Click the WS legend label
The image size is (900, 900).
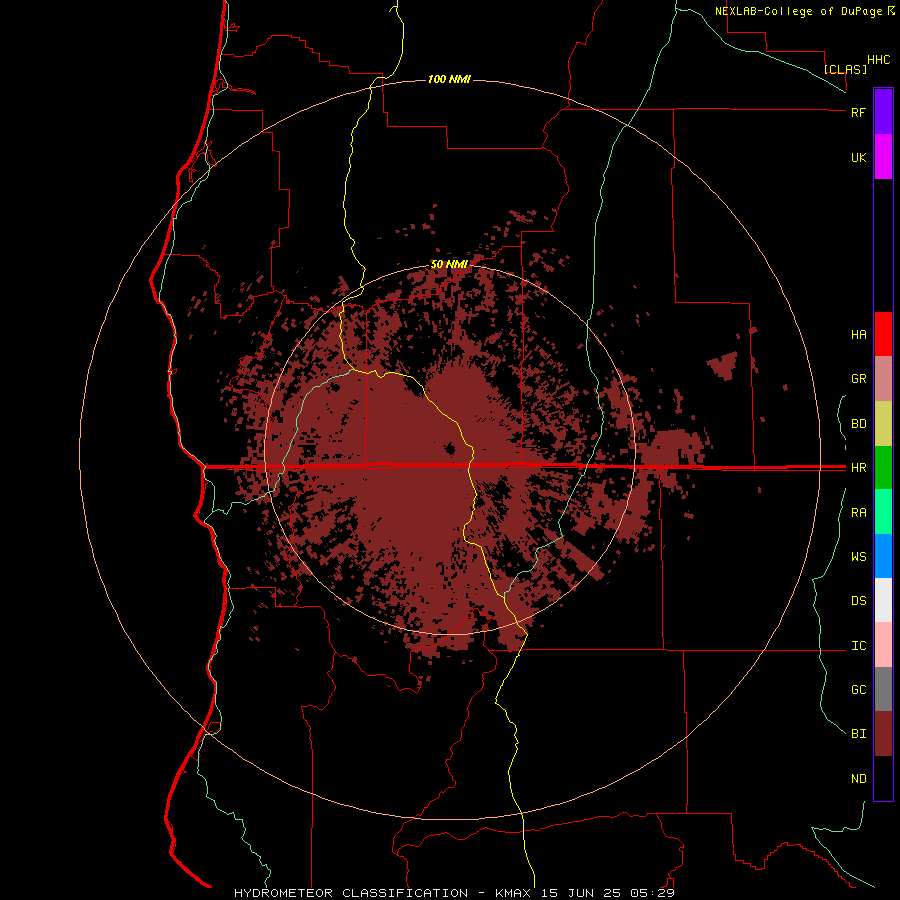(x=858, y=556)
